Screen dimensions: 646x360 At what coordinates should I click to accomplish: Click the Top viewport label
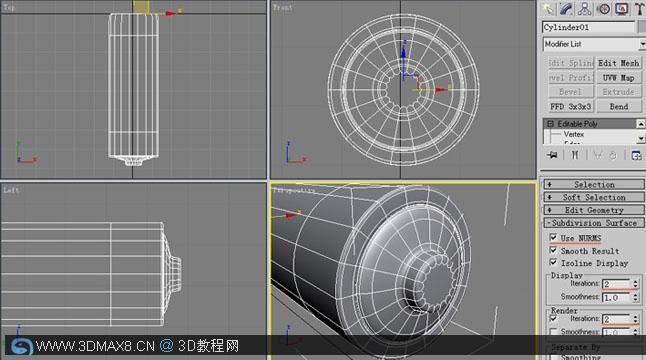point(9,7)
